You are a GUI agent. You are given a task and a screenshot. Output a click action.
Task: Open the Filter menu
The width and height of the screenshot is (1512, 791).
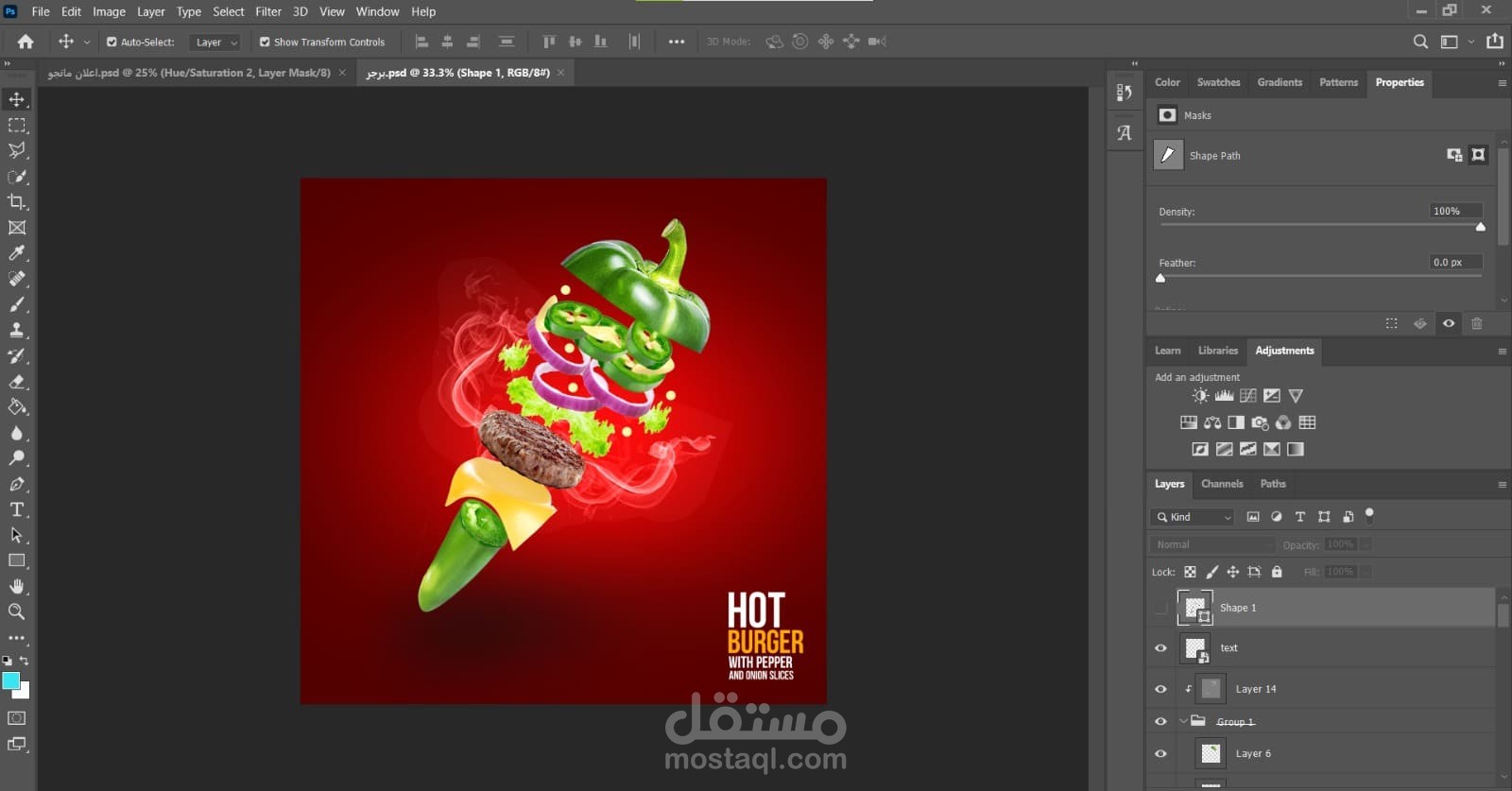268,11
